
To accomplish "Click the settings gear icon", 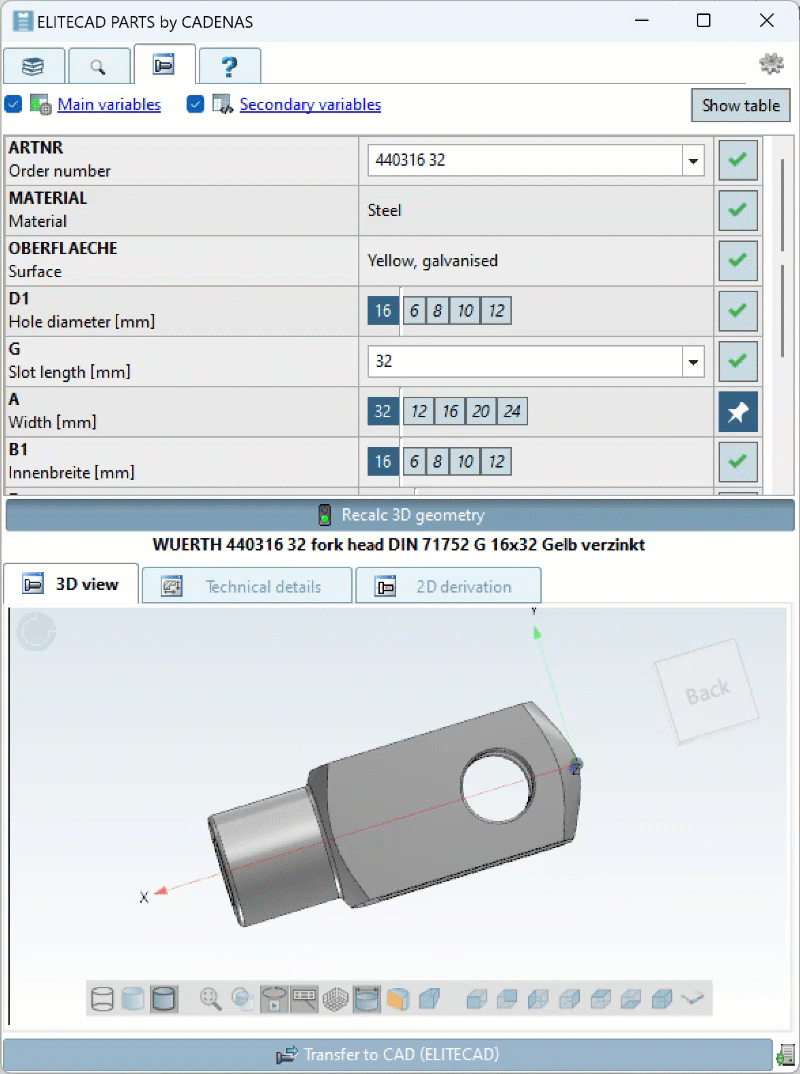I will coord(771,63).
